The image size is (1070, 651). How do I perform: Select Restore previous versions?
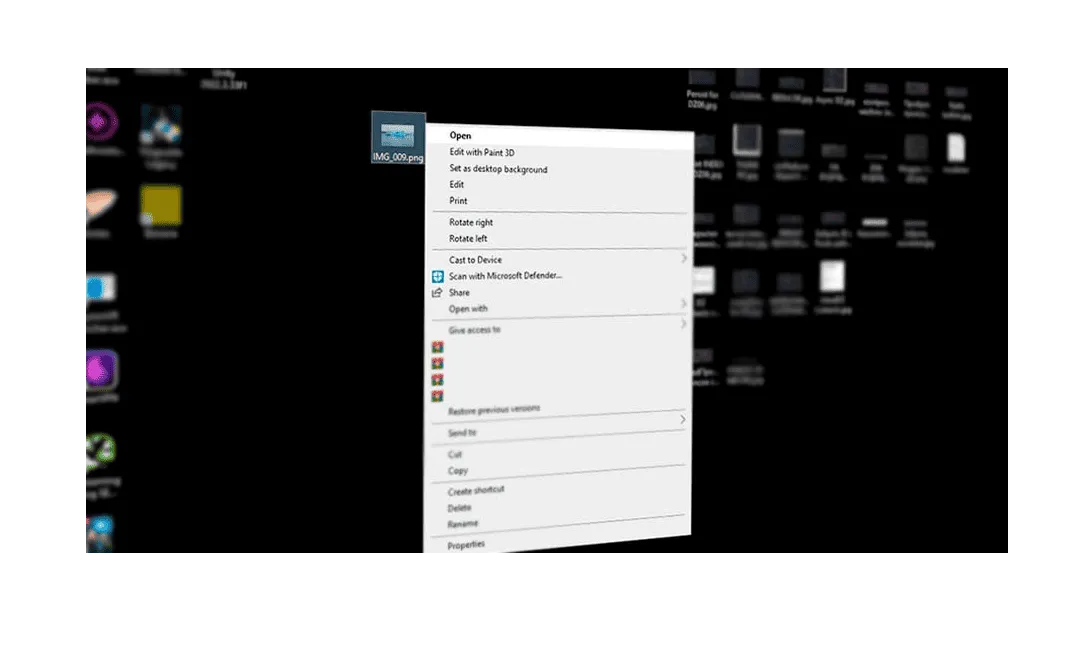494,410
